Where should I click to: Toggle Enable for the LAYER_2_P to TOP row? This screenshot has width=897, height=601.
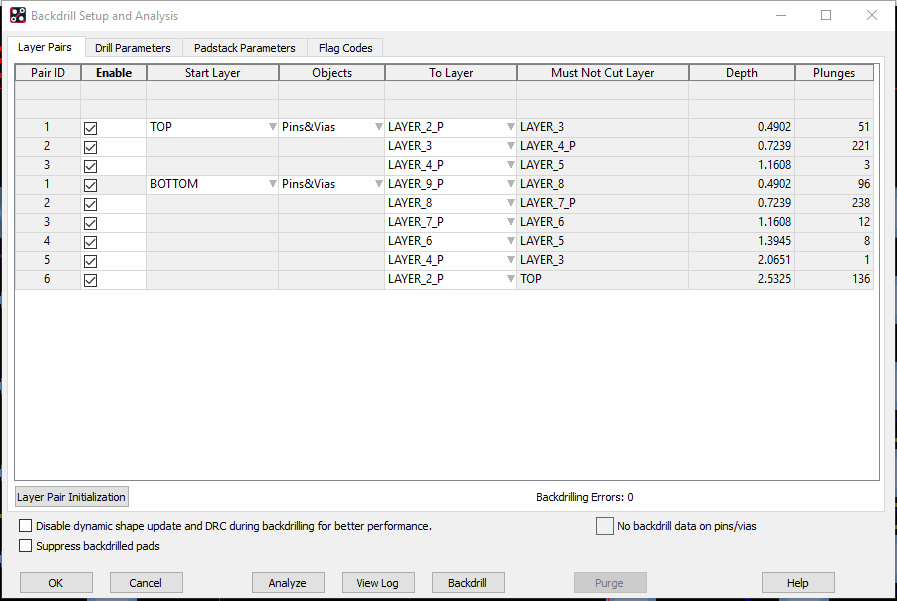pyautogui.click(x=90, y=280)
